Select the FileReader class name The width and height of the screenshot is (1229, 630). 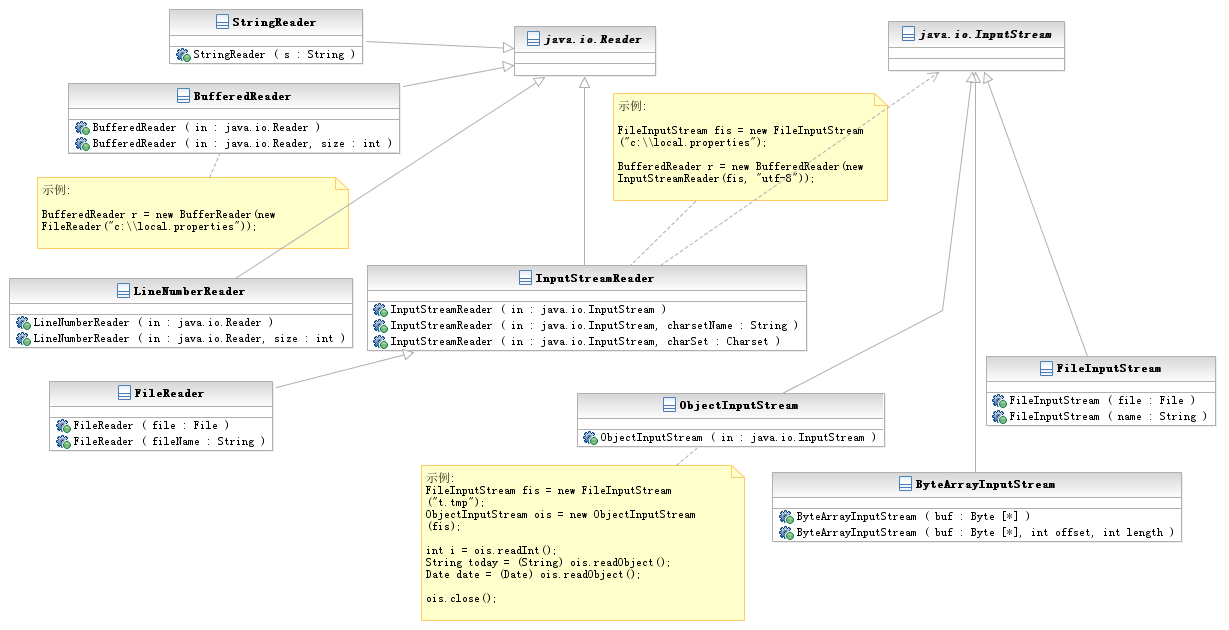tap(170, 393)
